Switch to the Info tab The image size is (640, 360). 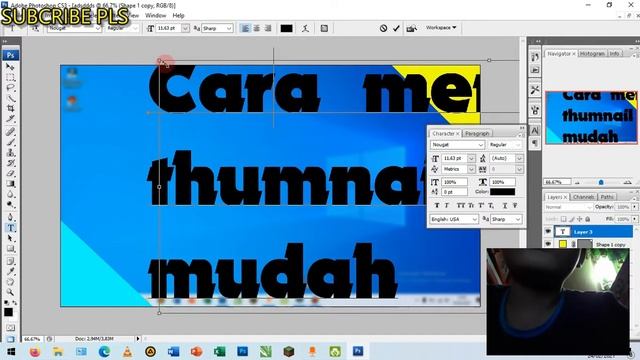coord(614,53)
